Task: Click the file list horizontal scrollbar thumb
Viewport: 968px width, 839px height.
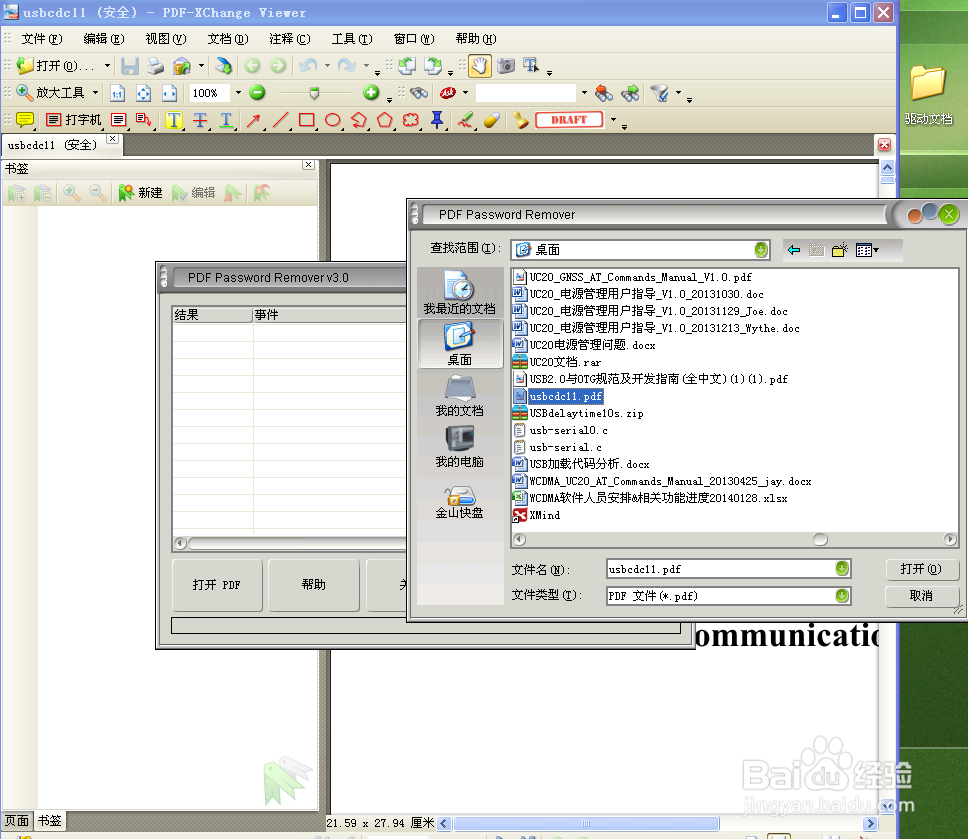Action: [820, 540]
